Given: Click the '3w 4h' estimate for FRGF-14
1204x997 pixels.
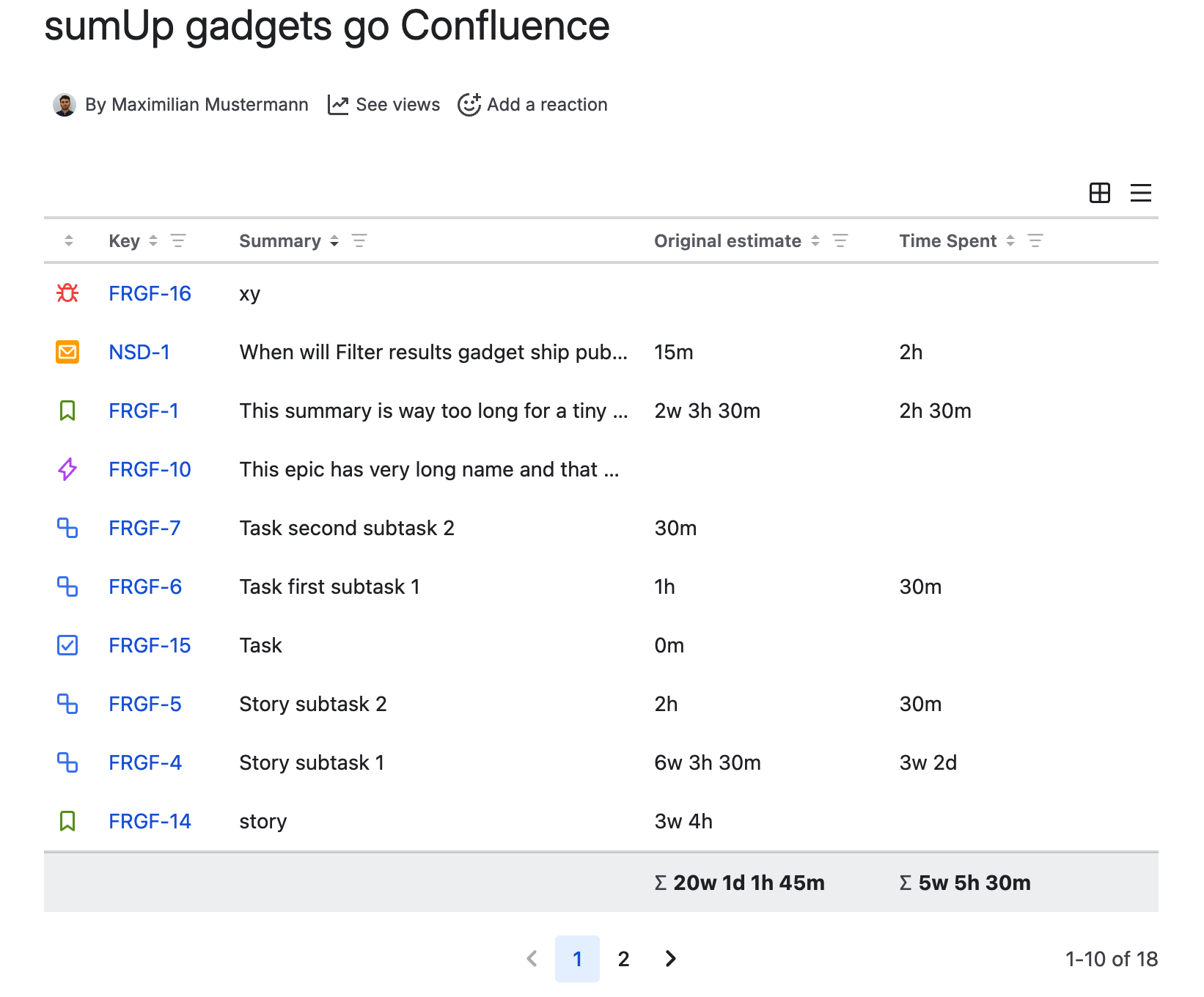Looking at the screenshot, I should click(683, 821).
